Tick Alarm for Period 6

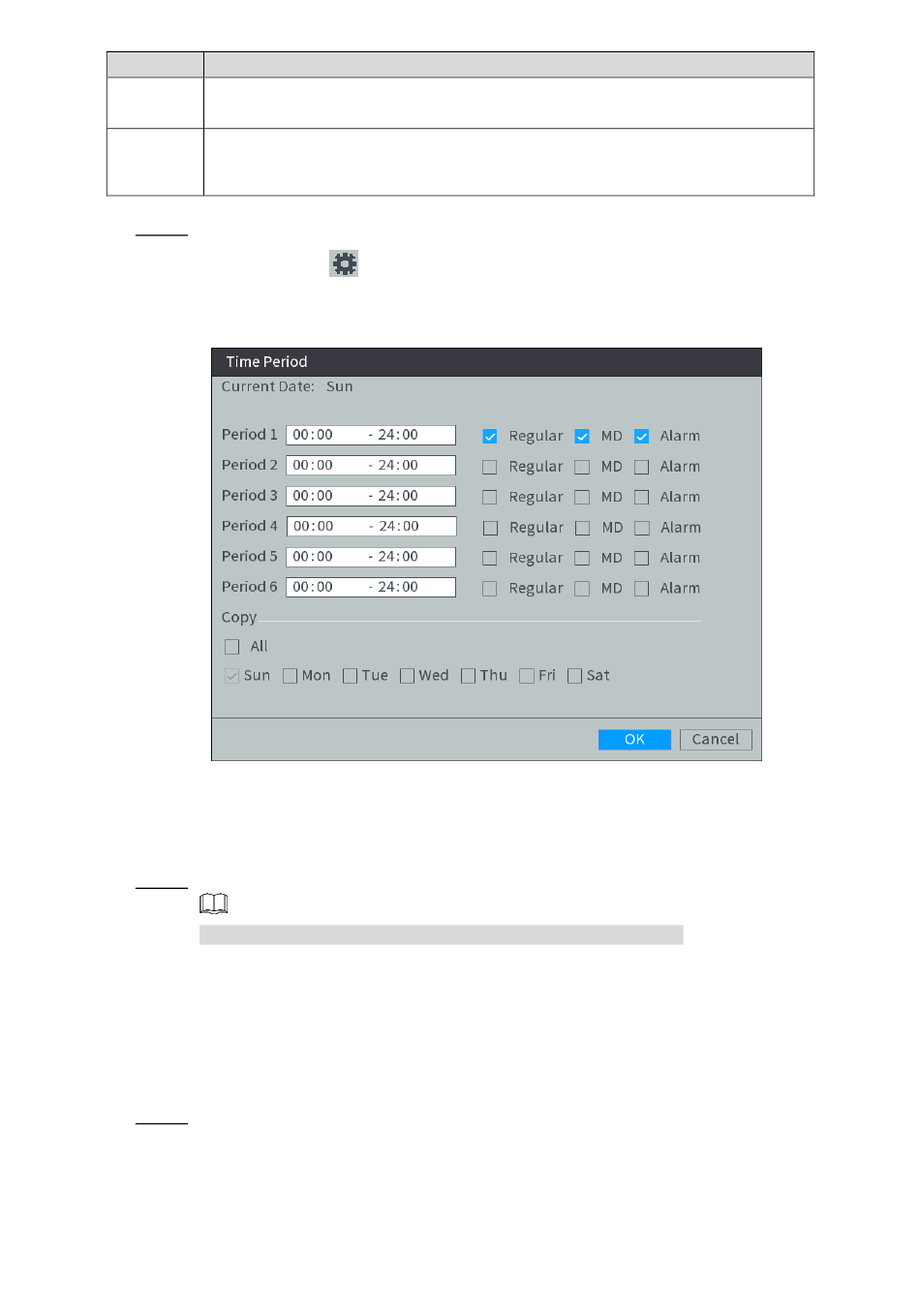(x=641, y=589)
